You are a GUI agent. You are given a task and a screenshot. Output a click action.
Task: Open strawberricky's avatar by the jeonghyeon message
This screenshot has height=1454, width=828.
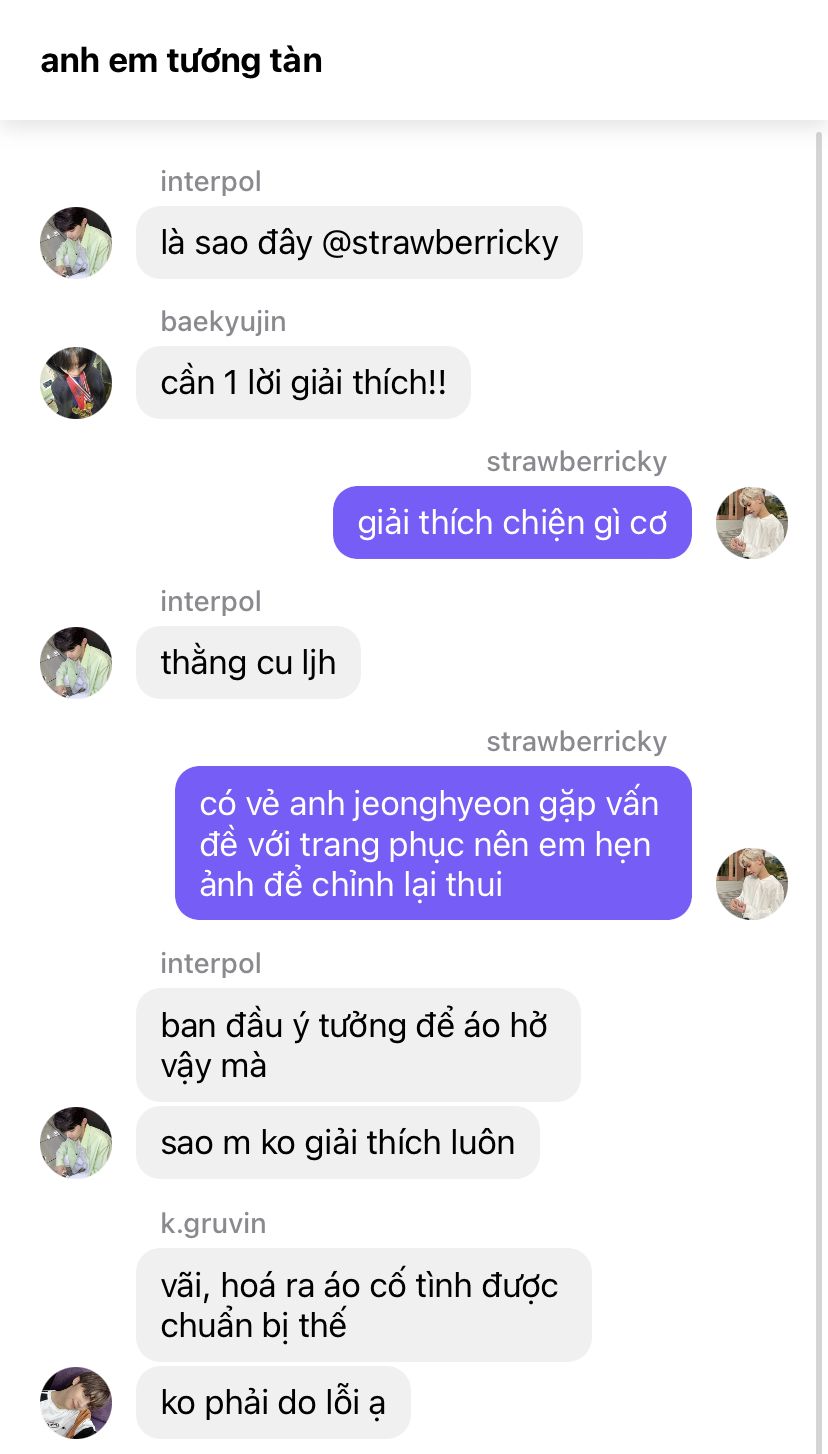pyautogui.click(x=752, y=884)
